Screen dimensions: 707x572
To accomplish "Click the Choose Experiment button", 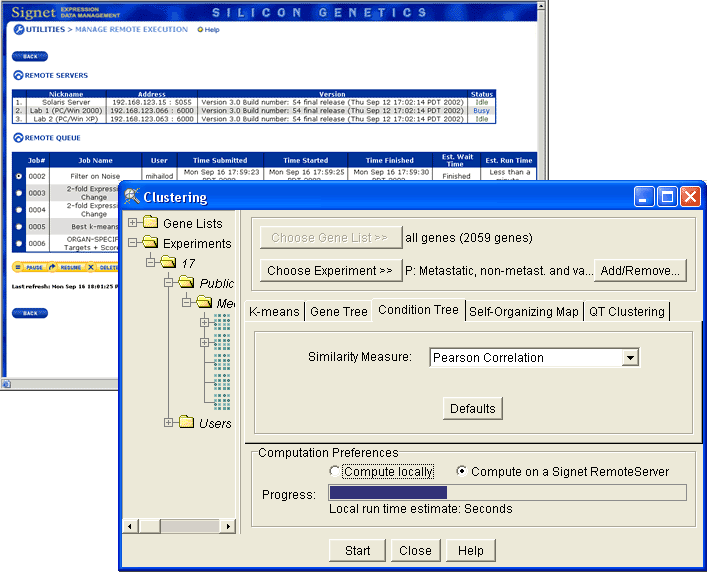I will (x=331, y=270).
